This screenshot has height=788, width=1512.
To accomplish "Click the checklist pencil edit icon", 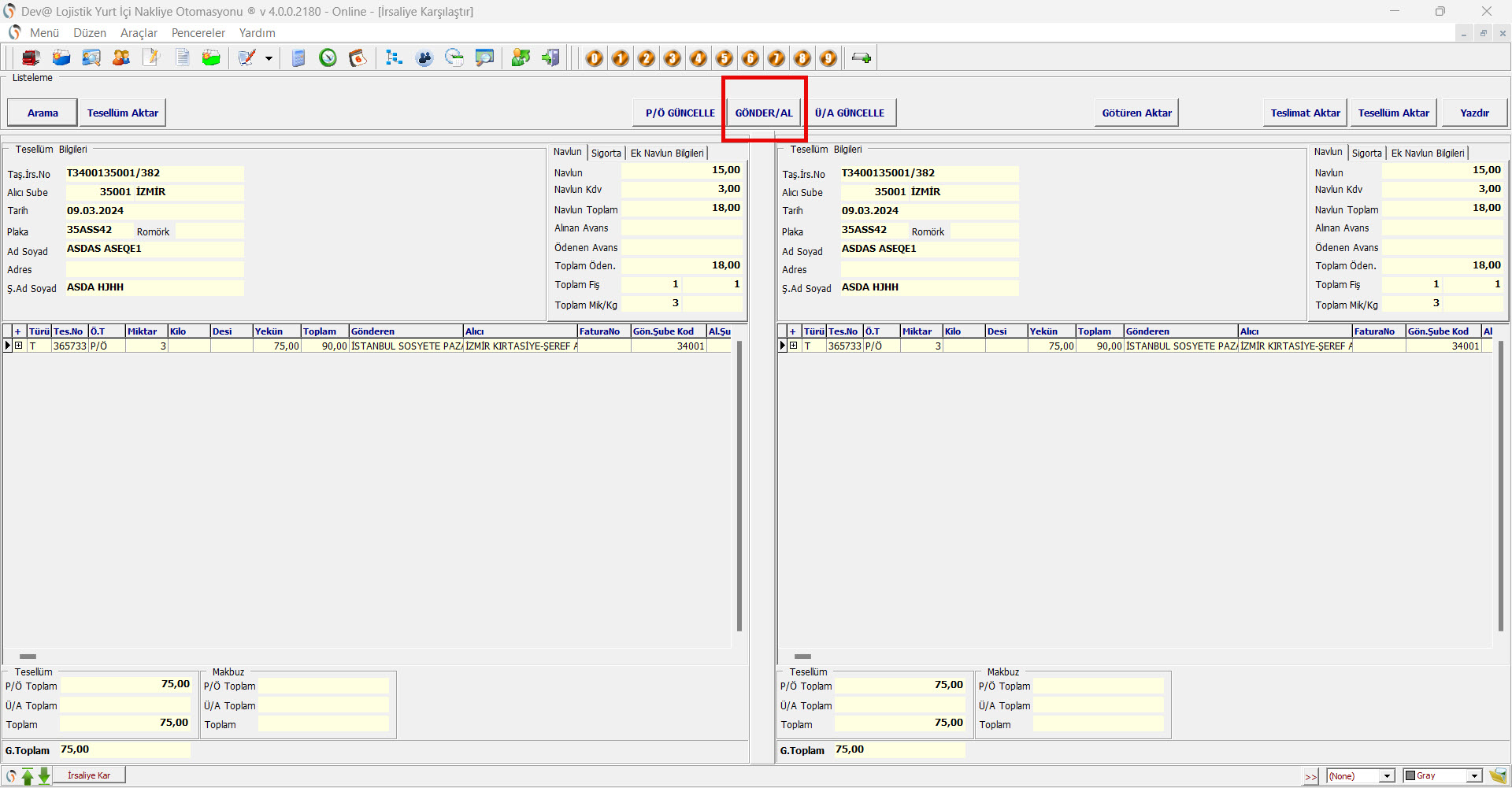I will (x=247, y=57).
